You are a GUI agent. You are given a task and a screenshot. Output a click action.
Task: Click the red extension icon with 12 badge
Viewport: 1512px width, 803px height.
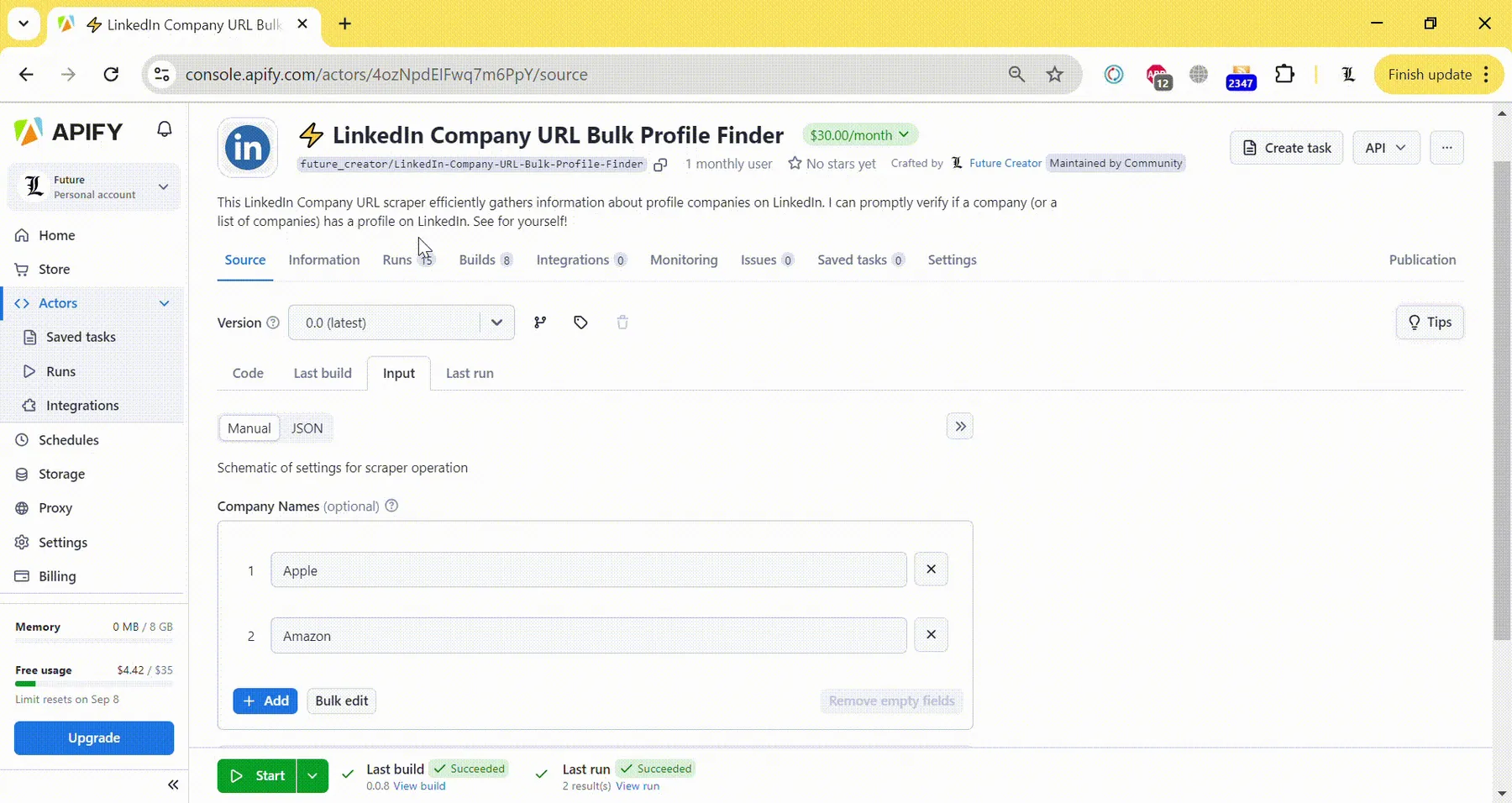point(1158,76)
